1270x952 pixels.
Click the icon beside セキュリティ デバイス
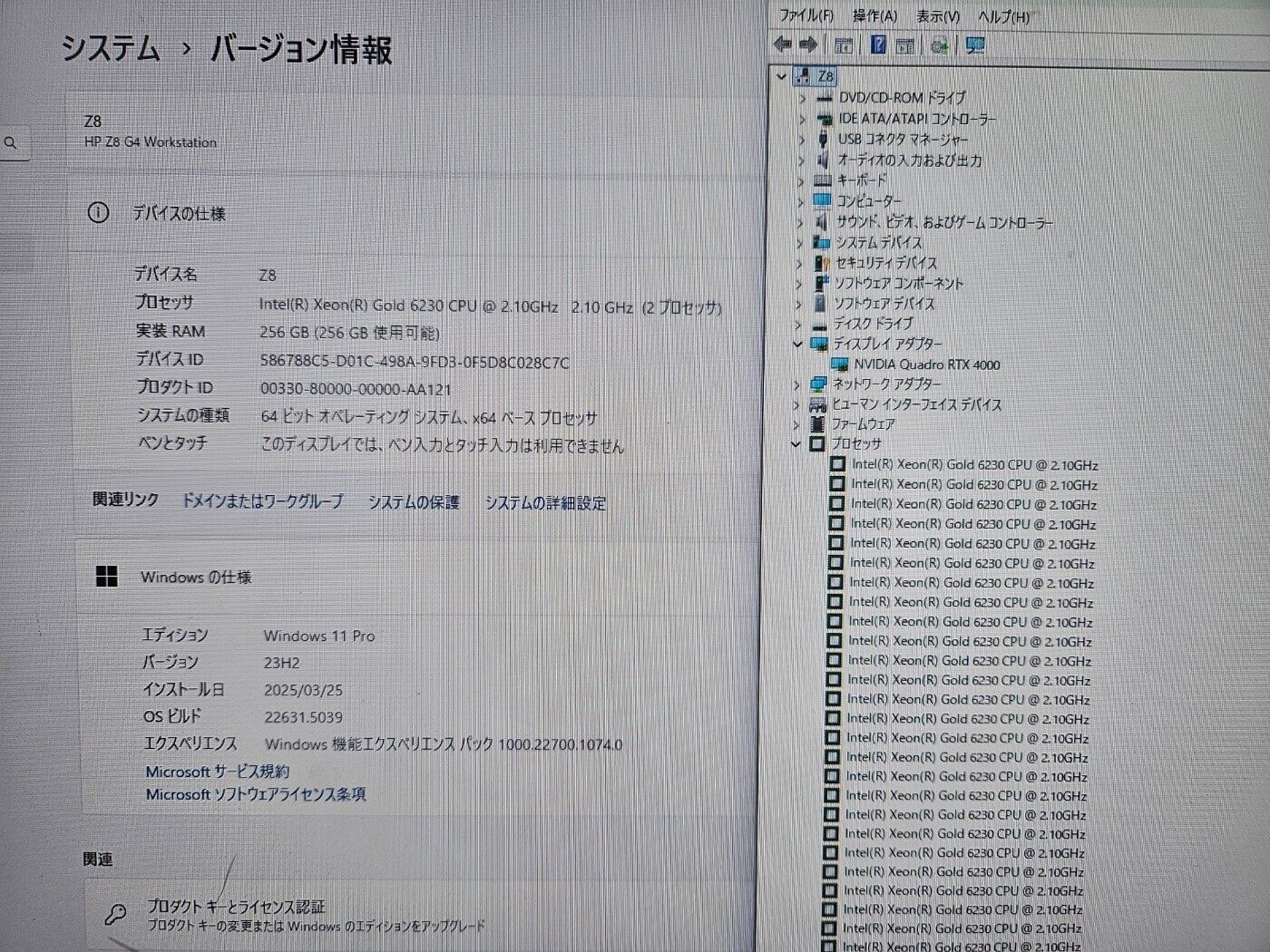click(x=821, y=262)
